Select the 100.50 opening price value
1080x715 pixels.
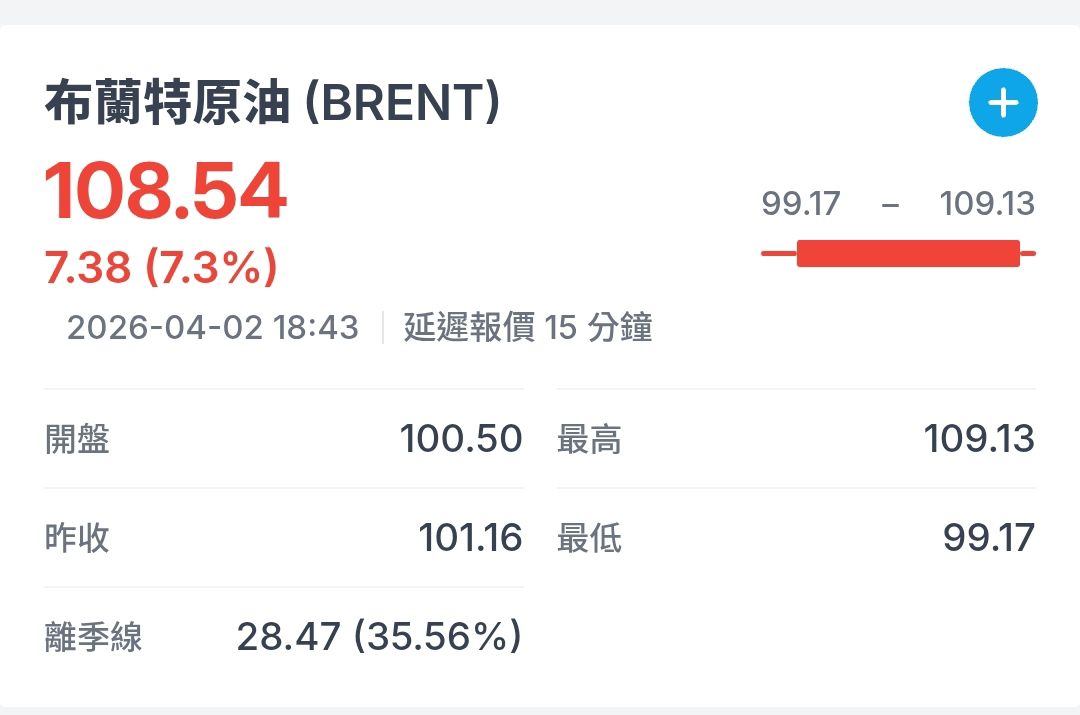[x=461, y=439]
